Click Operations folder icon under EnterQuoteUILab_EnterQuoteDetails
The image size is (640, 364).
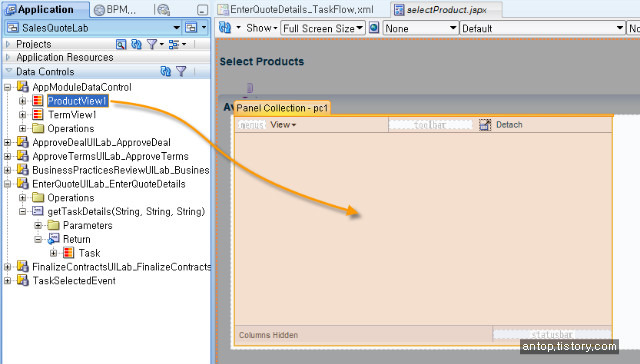click(x=38, y=198)
